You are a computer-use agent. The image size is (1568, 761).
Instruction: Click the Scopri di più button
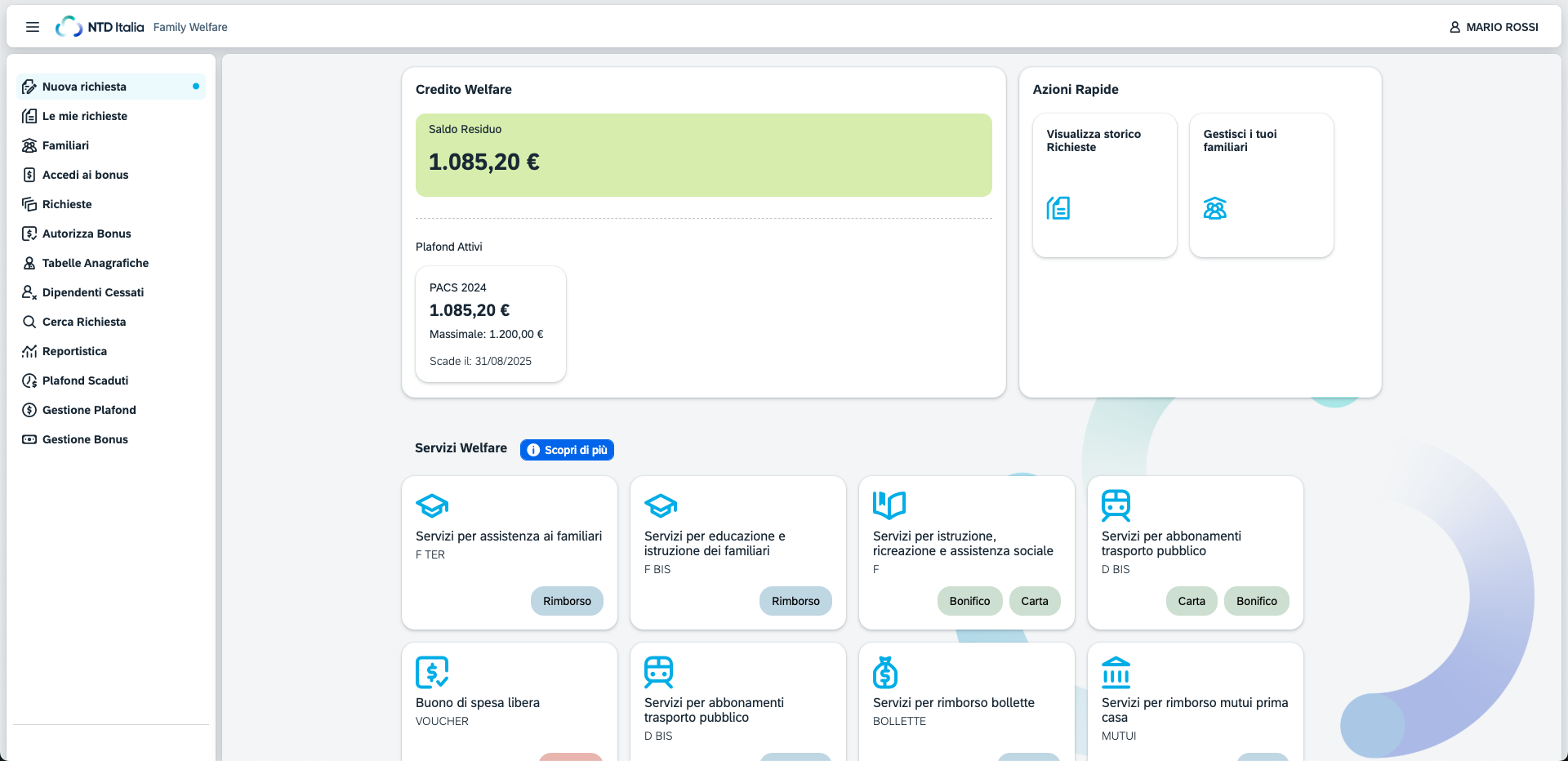[x=567, y=450]
